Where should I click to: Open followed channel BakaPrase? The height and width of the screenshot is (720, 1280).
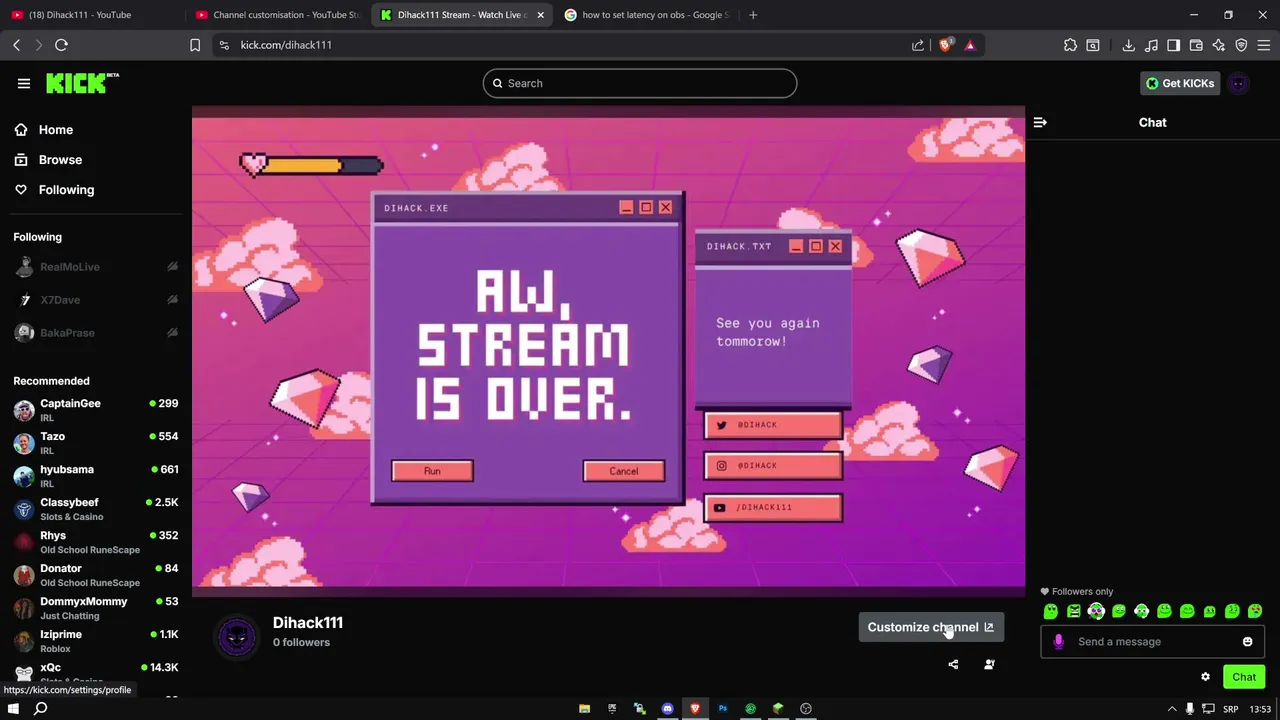[x=96, y=333]
